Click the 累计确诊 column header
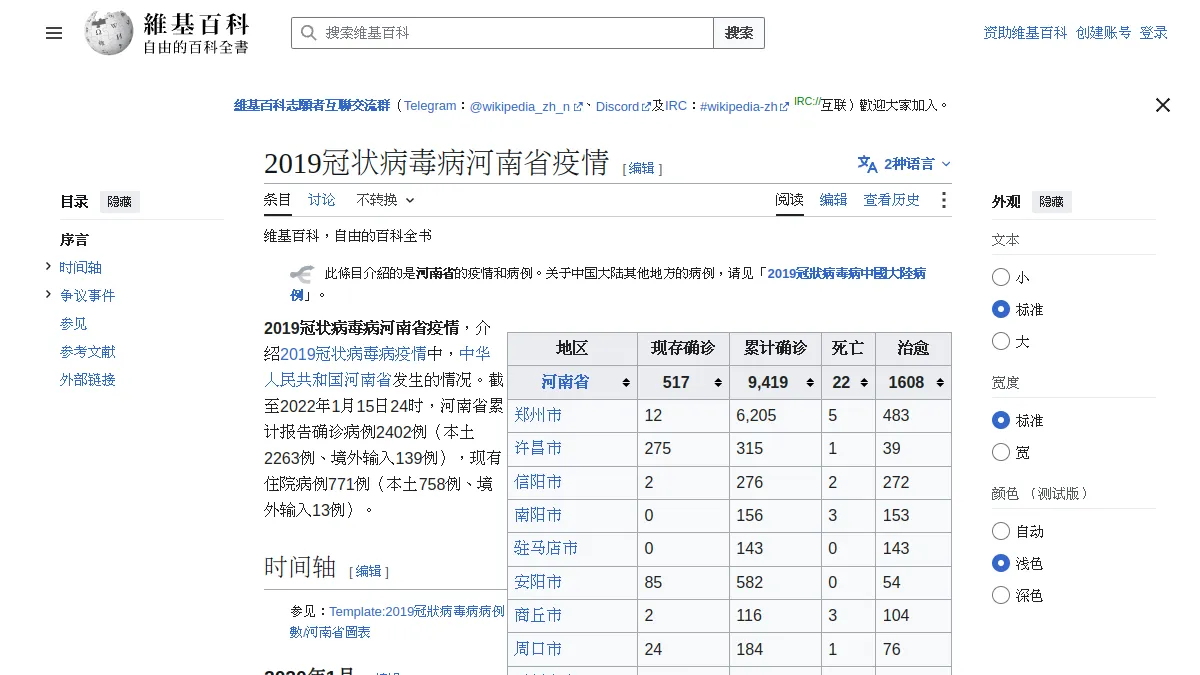 point(776,348)
